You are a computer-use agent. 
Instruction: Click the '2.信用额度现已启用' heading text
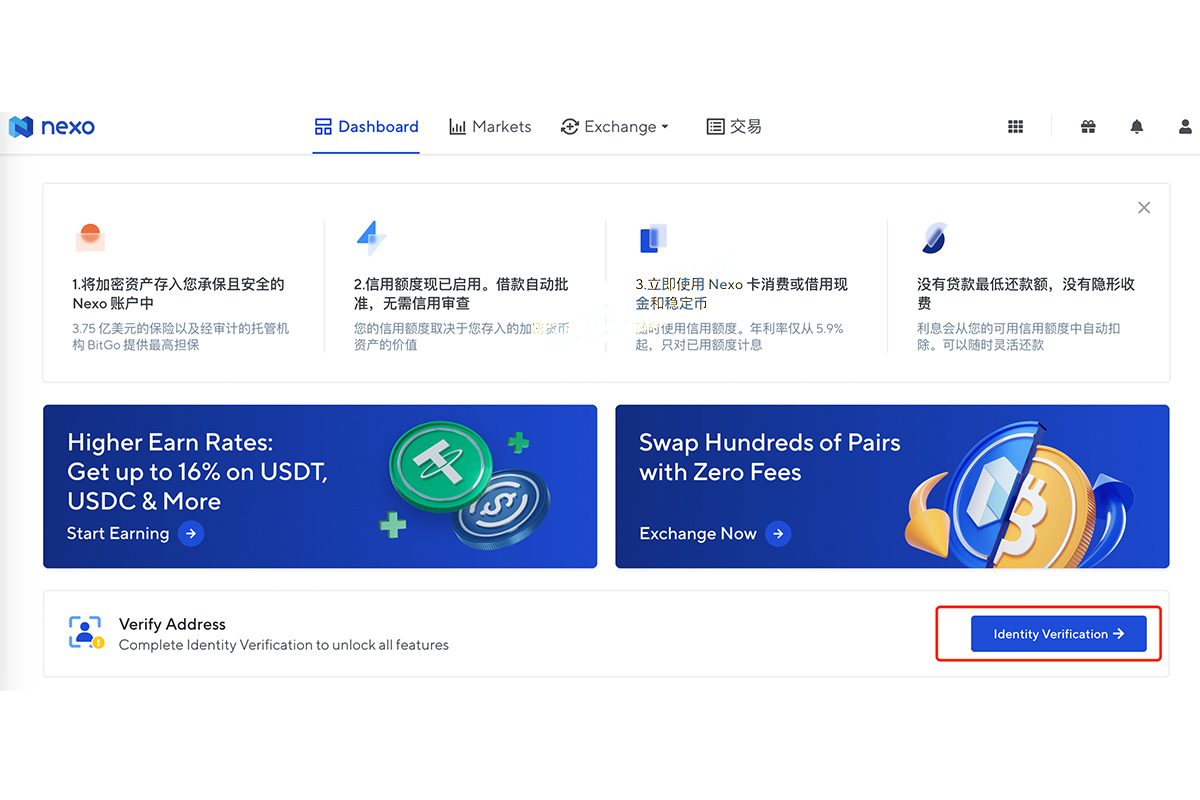tap(461, 293)
